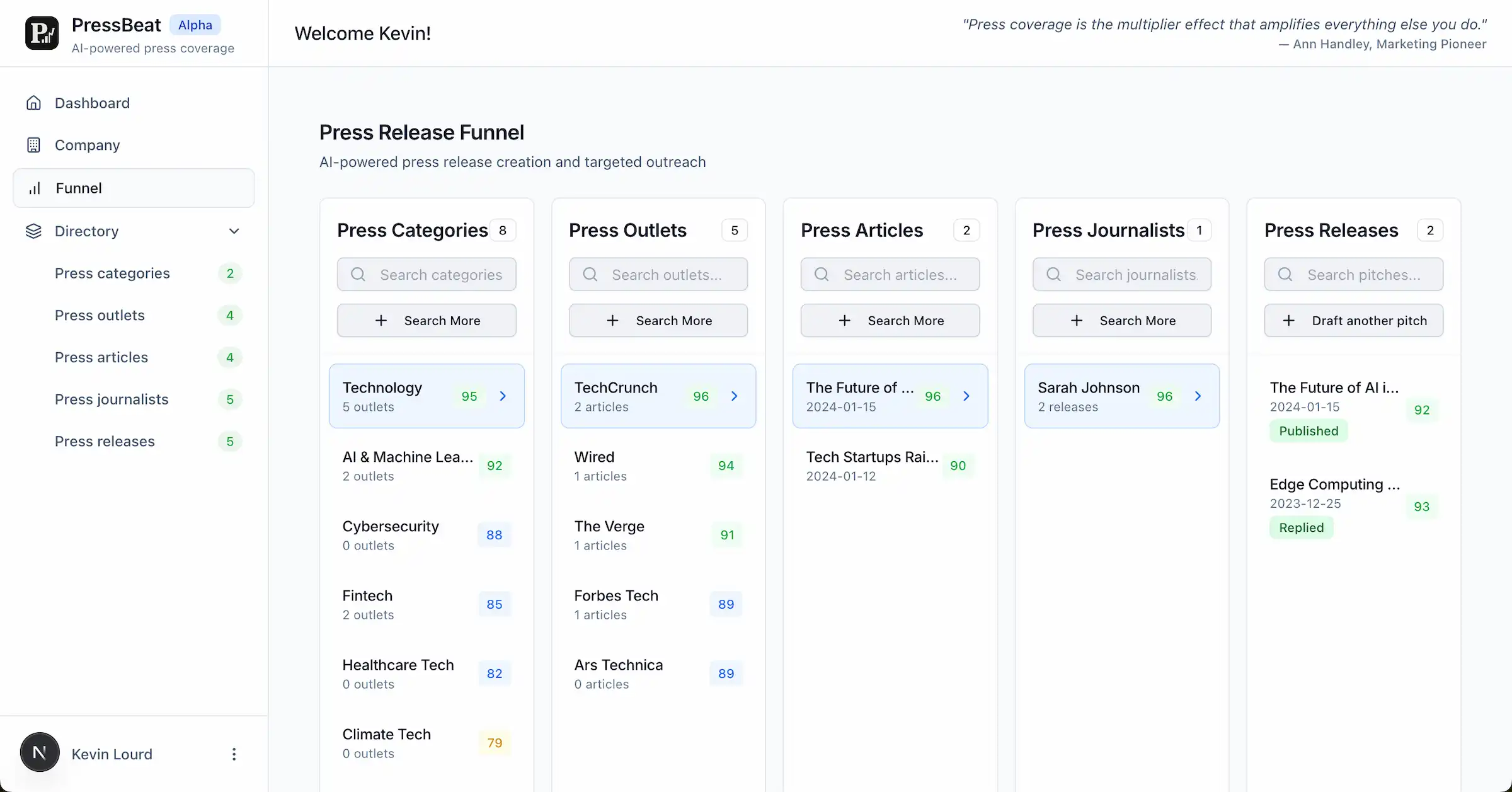The image size is (1512, 792).
Task: Click the magnifier in Search pitches
Action: point(1285,275)
